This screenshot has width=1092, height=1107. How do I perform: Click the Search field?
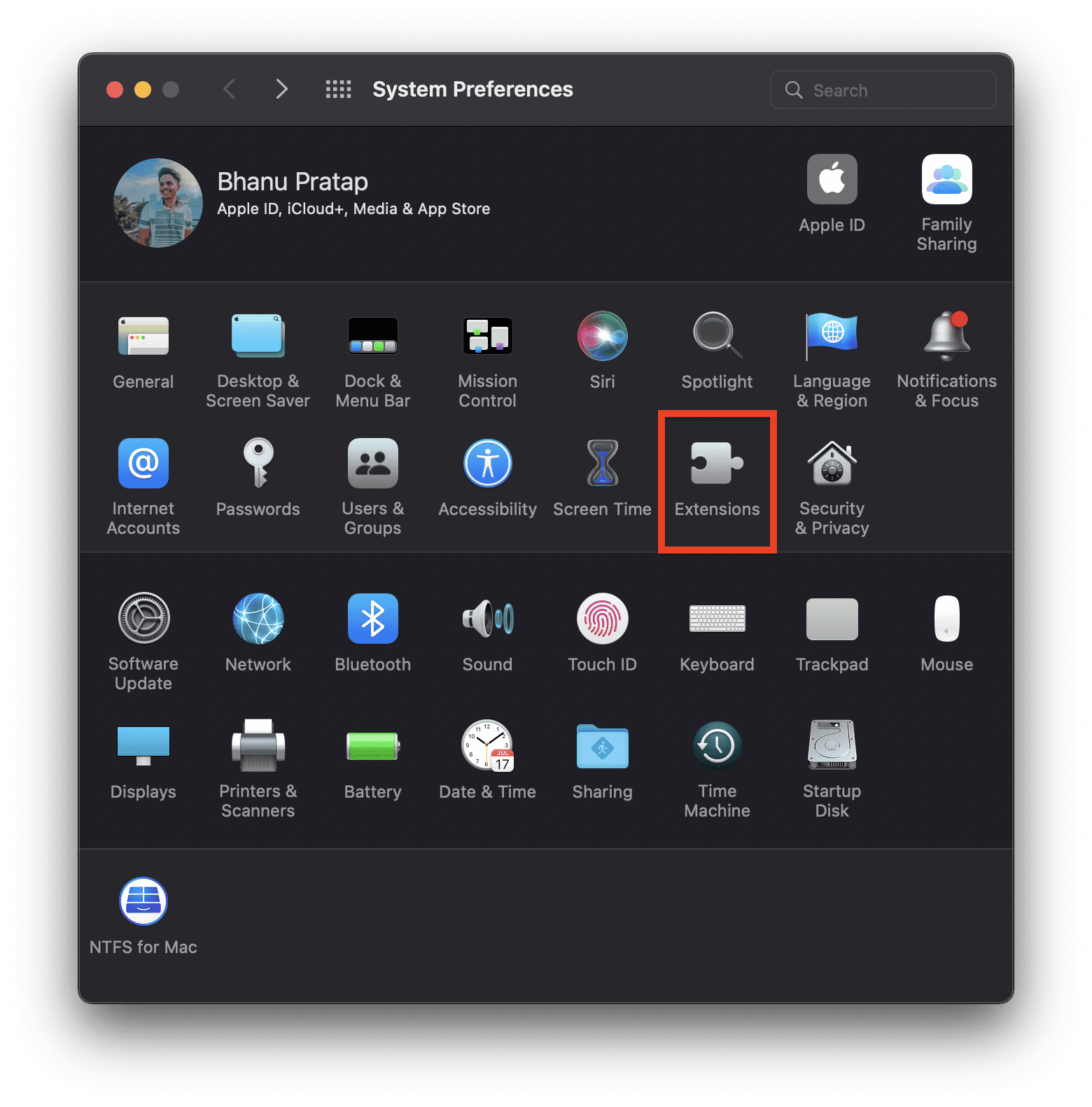883,90
